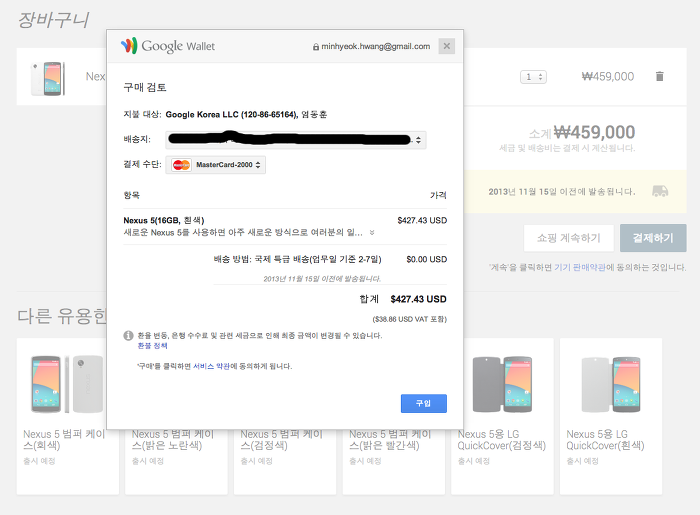Image resolution: width=700 pixels, height=515 pixels.
Task: Click the info icon beside the exchange rate notice
Action: coord(128,336)
